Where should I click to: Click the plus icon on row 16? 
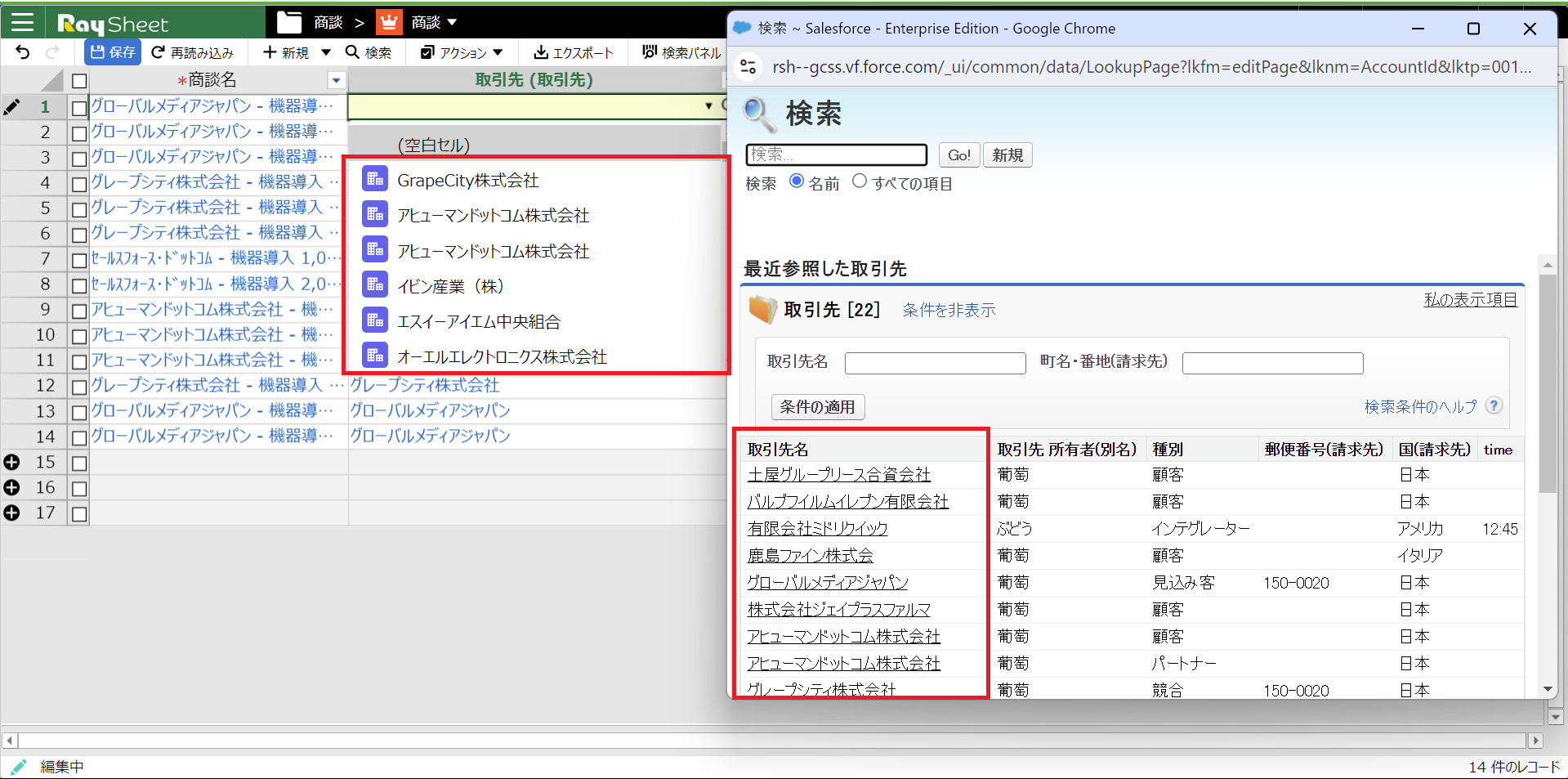coord(11,488)
